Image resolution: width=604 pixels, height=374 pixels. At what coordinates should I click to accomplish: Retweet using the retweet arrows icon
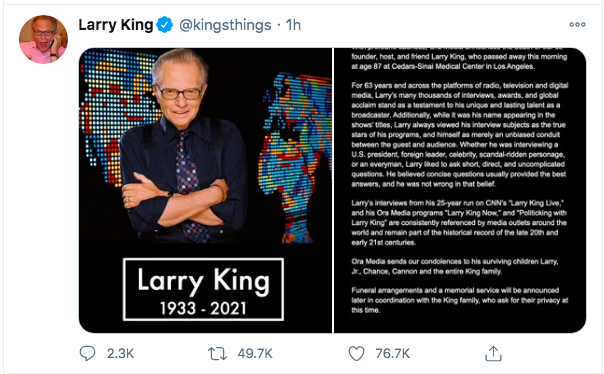pos(218,354)
